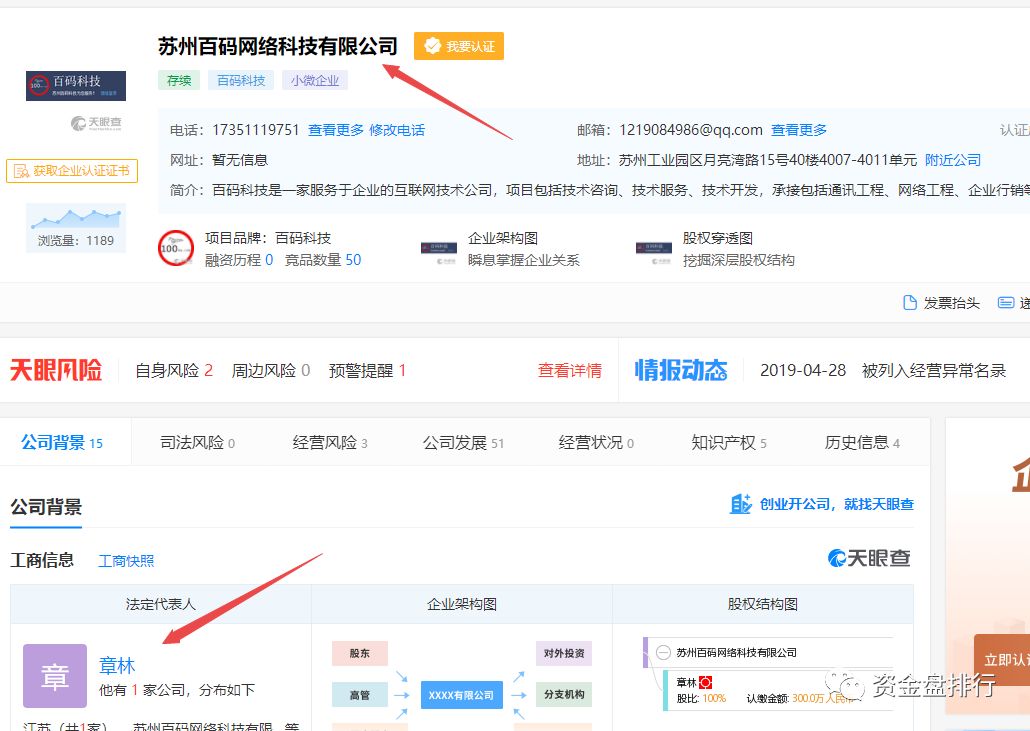1030x731 pixels.
Task: Click the 我要认证 orange button
Action: pyautogui.click(x=459, y=46)
